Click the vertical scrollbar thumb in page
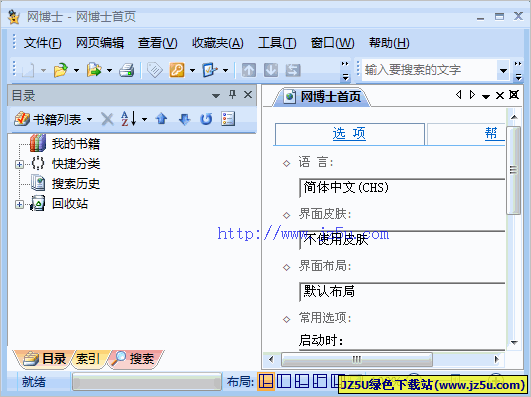The width and height of the screenshot is (531, 397). point(513,170)
